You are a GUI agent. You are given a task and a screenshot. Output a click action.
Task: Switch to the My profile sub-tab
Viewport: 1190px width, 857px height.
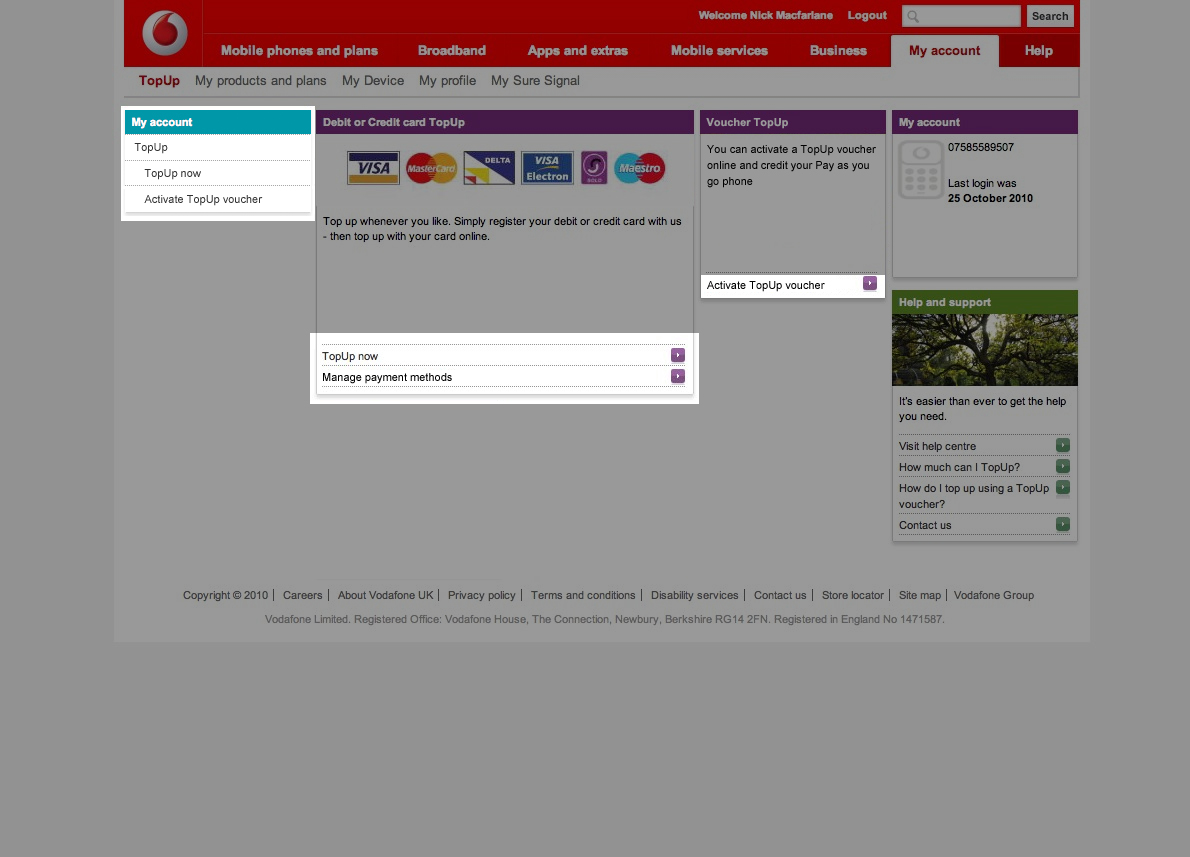tap(447, 81)
